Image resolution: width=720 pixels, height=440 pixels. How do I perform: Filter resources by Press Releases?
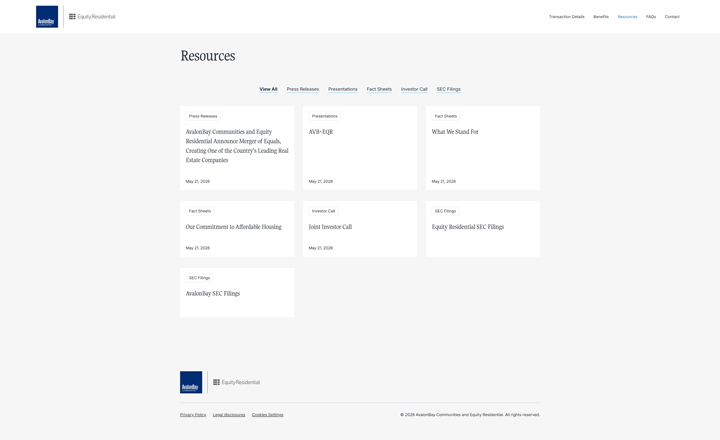coord(303,89)
